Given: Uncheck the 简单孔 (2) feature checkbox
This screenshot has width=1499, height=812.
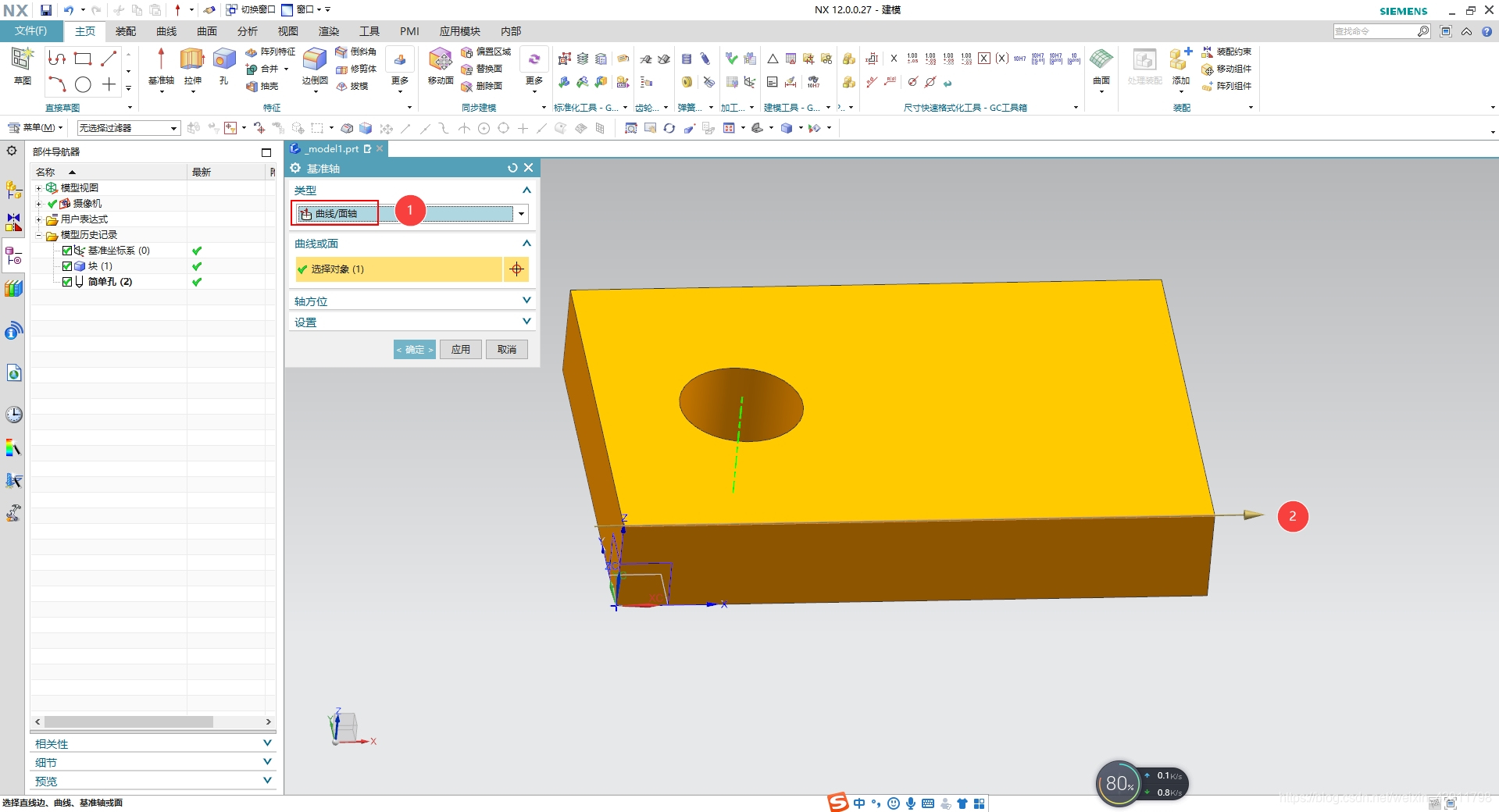Looking at the screenshot, I should (x=67, y=282).
